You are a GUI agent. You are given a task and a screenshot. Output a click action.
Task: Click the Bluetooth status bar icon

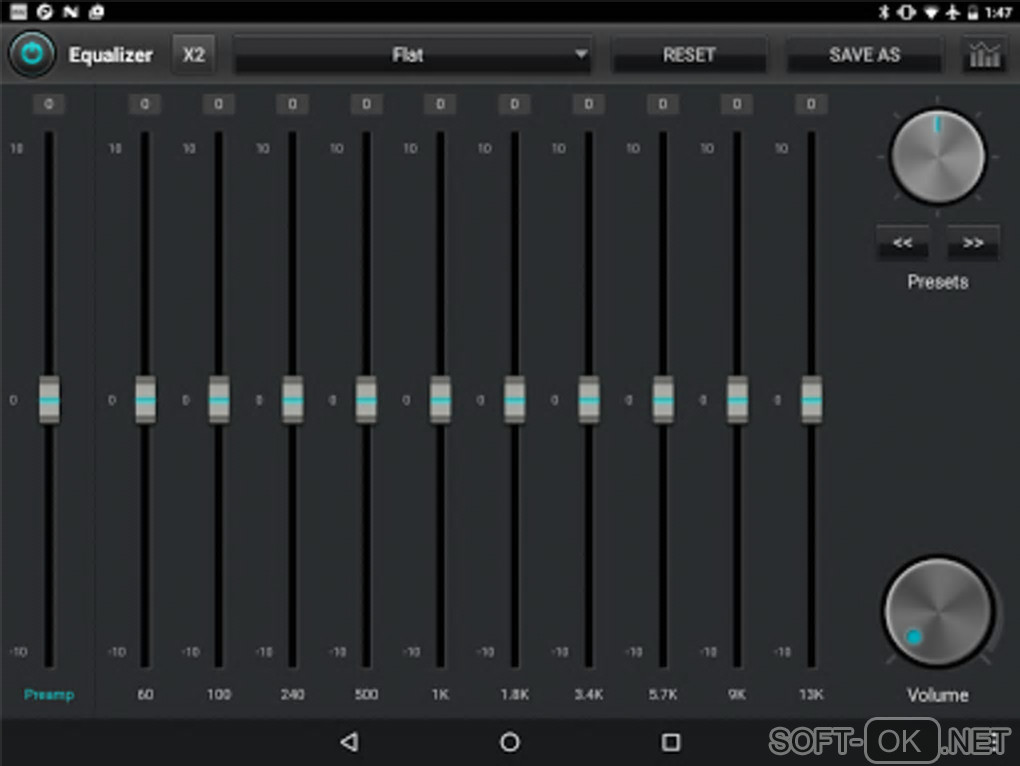point(883,12)
